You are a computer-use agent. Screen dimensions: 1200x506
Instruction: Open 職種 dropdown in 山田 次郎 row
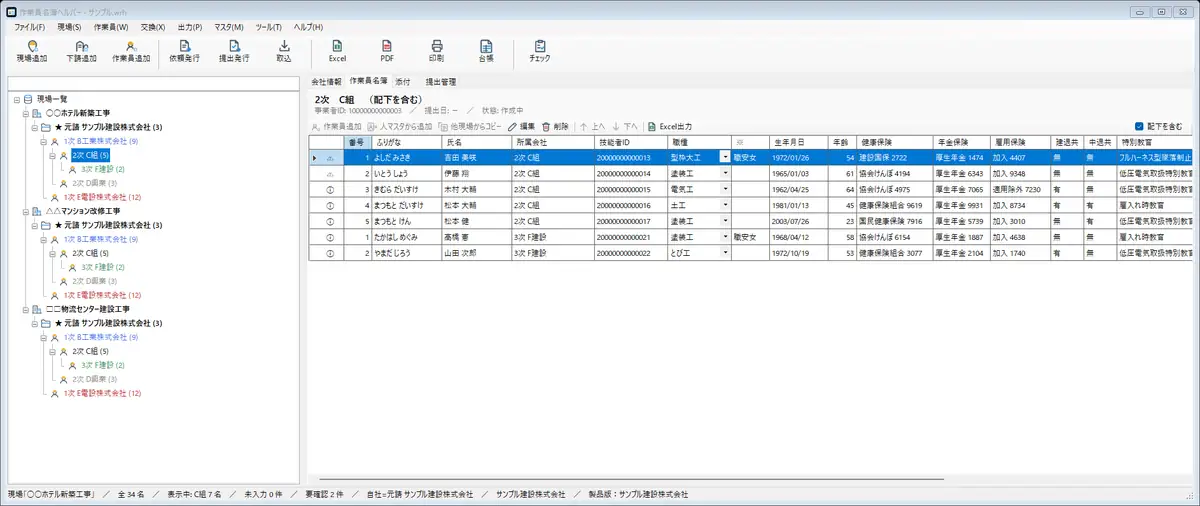(x=725, y=253)
